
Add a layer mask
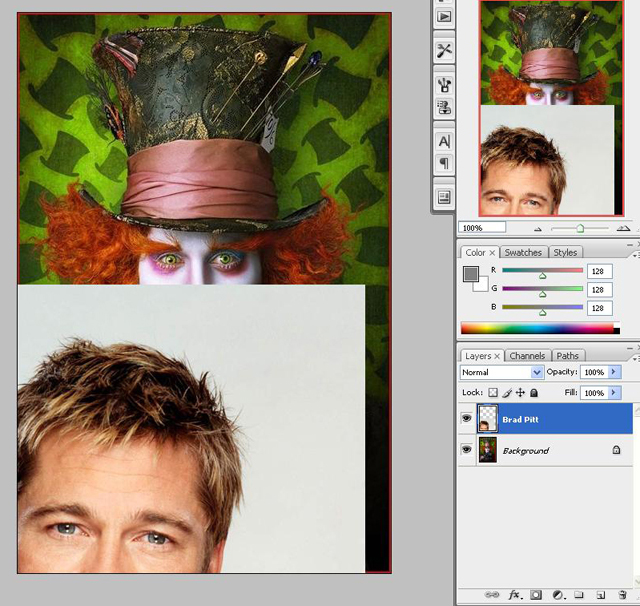tap(536, 595)
